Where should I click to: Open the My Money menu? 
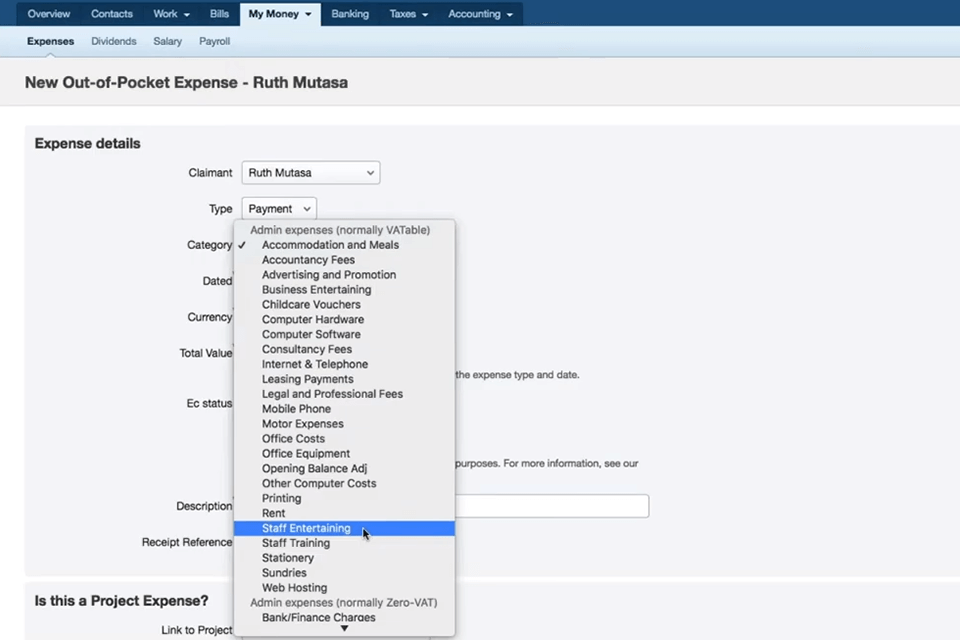[273, 14]
